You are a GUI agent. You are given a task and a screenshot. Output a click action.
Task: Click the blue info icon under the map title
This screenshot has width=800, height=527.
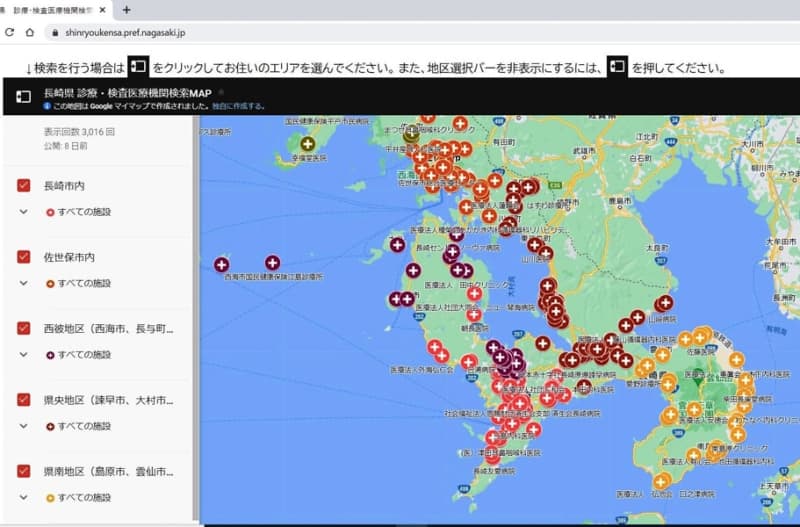(x=47, y=105)
